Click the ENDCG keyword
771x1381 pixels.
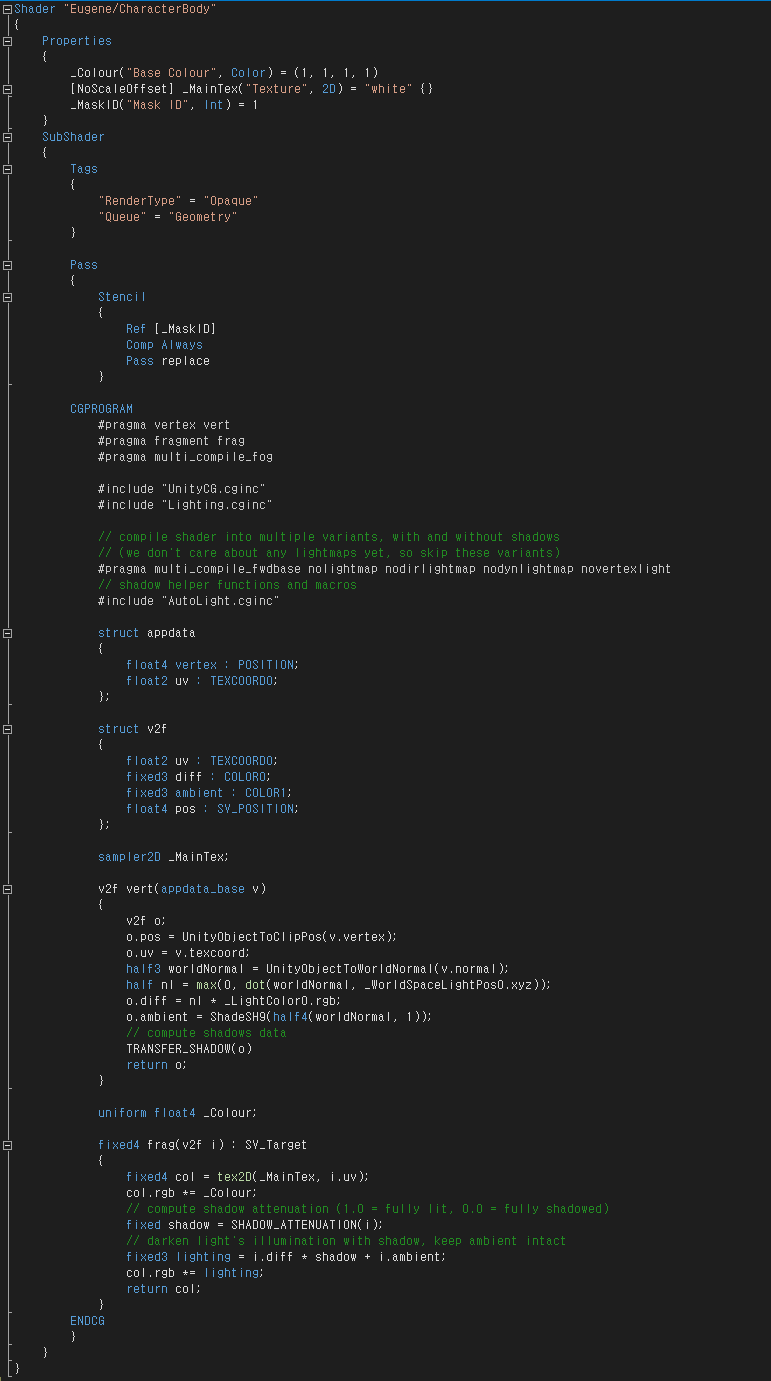87,1321
